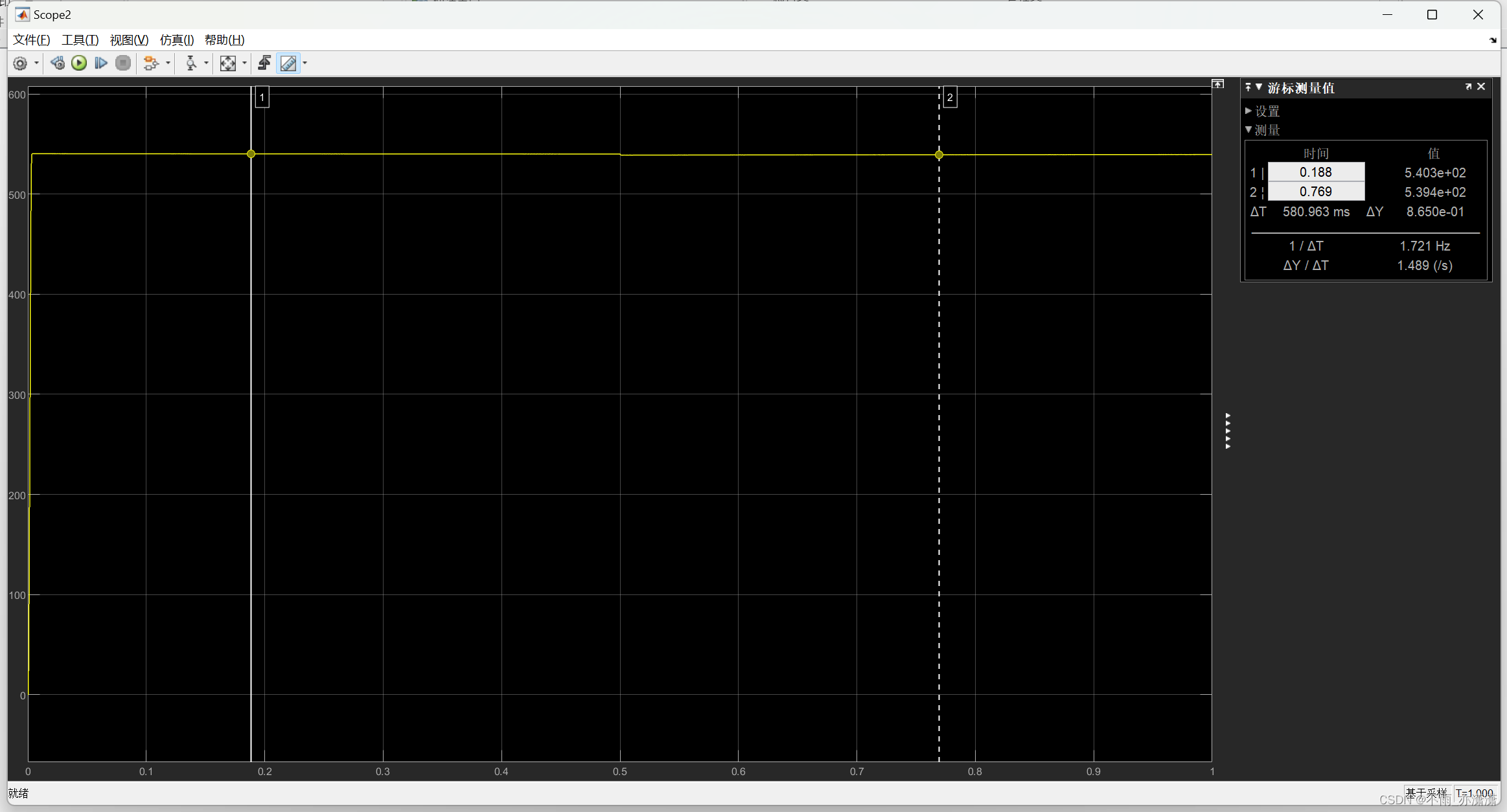Click the stop simulation icon

[123, 63]
